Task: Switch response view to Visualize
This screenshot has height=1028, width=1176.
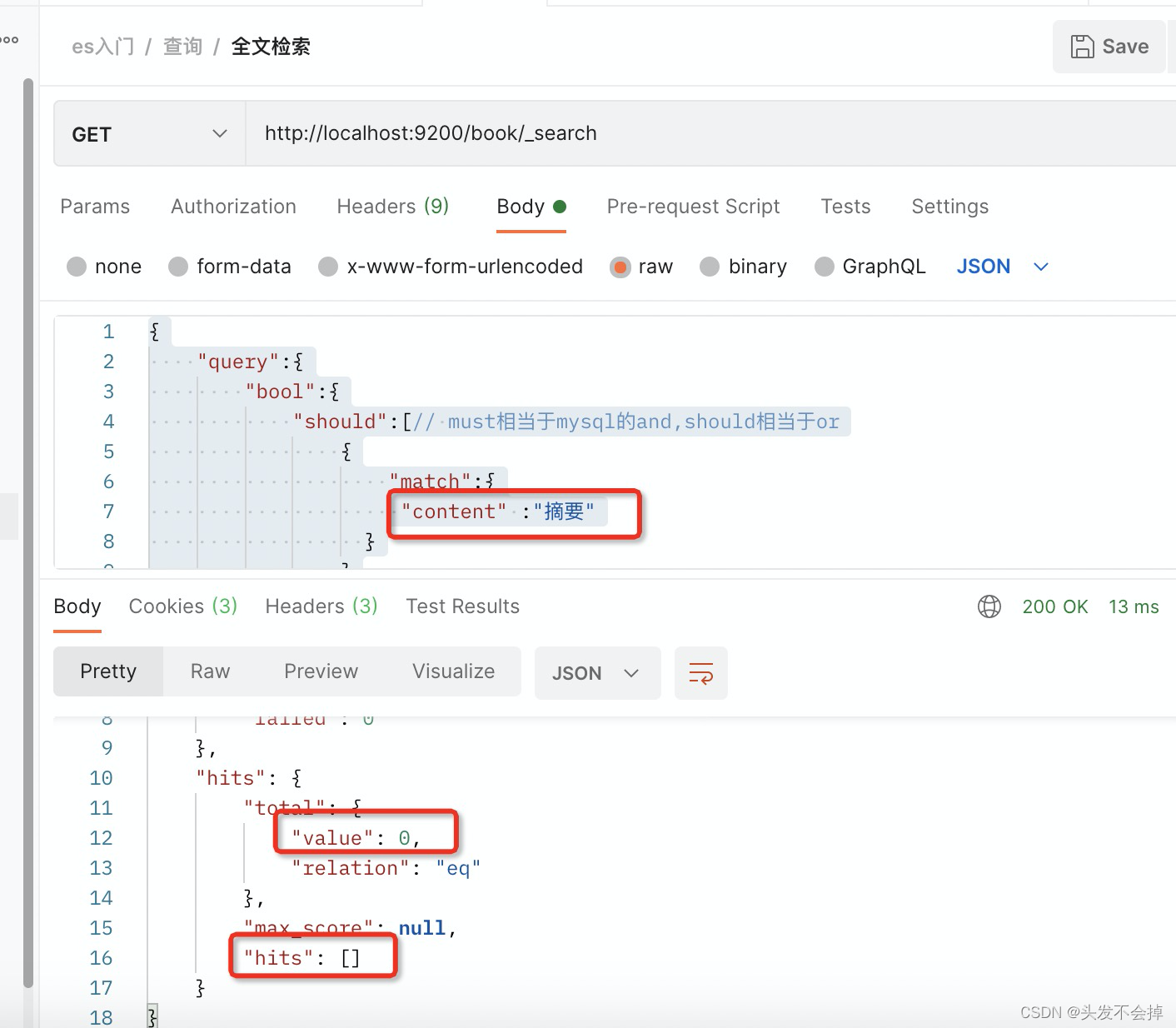Action: pyautogui.click(x=453, y=671)
